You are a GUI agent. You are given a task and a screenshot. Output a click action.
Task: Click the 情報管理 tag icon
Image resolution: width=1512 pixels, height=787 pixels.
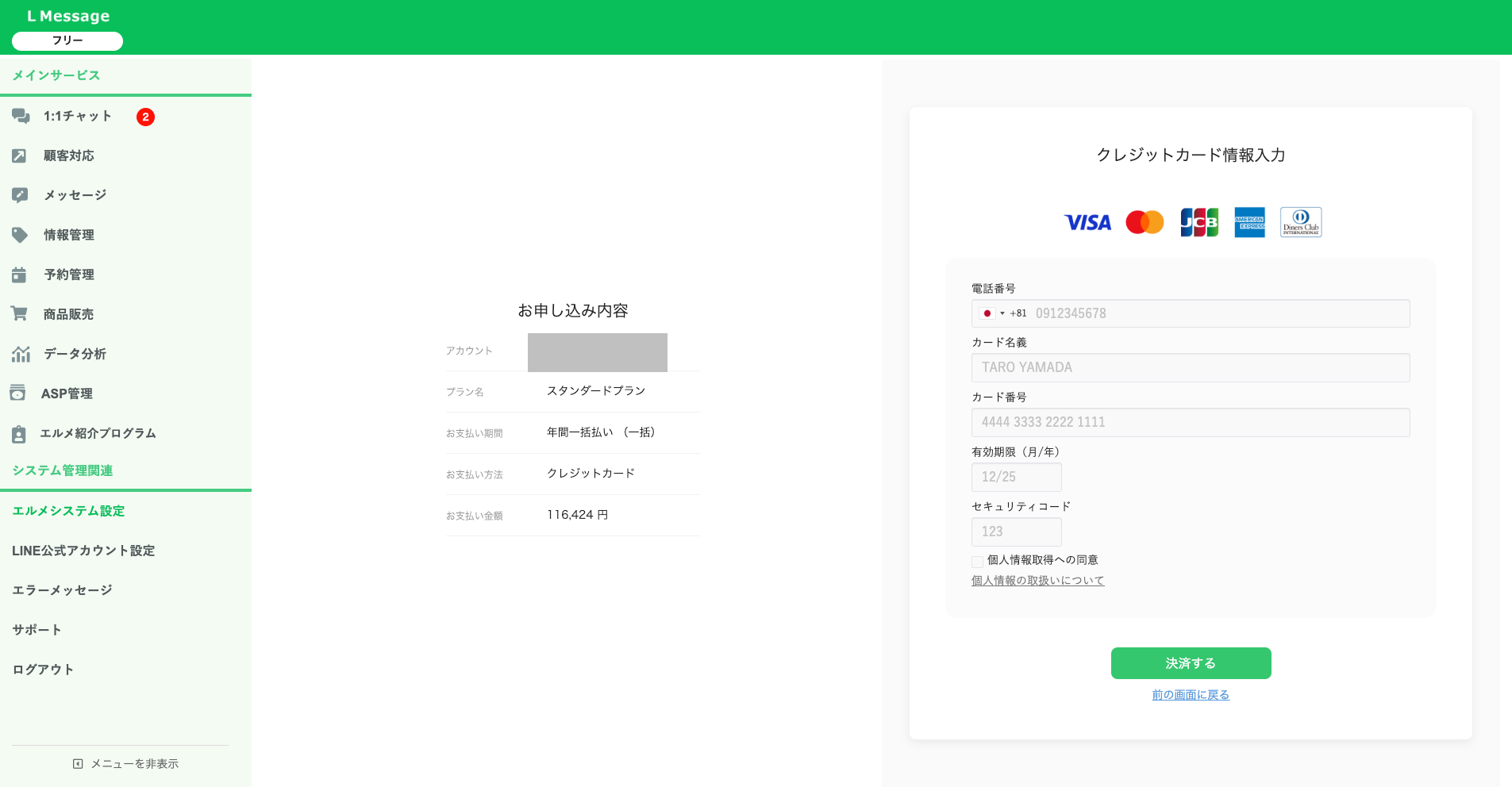(20, 235)
